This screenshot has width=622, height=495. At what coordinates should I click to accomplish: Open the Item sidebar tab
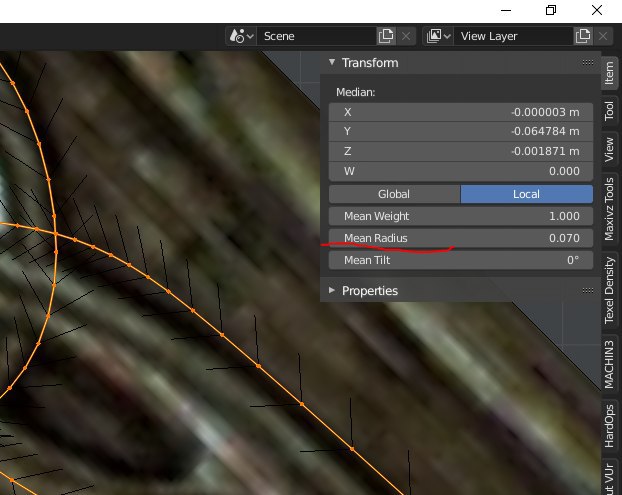click(610, 73)
